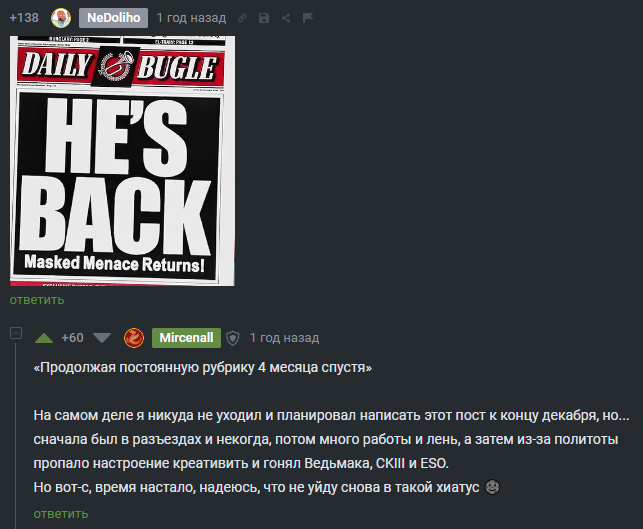Reply to Mircenall's comment via ответить
This screenshot has height=529, width=643.
61,514
